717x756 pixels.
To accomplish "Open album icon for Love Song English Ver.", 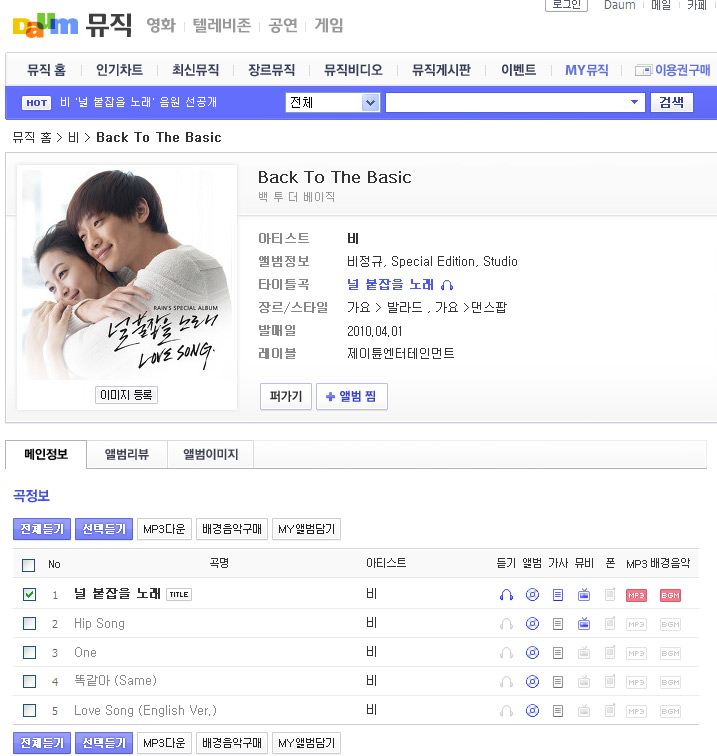I will [x=532, y=711].
